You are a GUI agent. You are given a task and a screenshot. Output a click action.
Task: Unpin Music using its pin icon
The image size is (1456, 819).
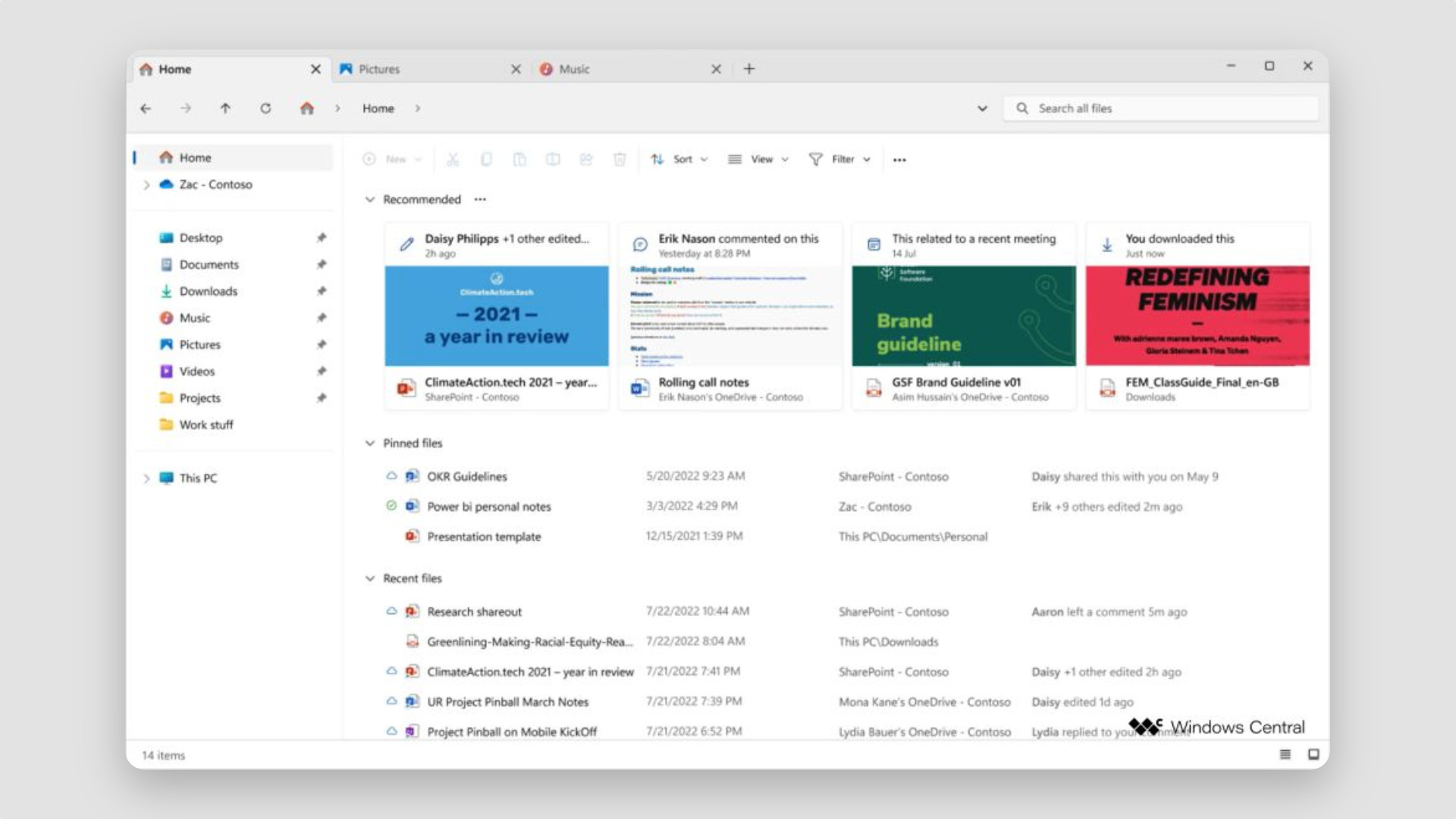pos(322,318)
